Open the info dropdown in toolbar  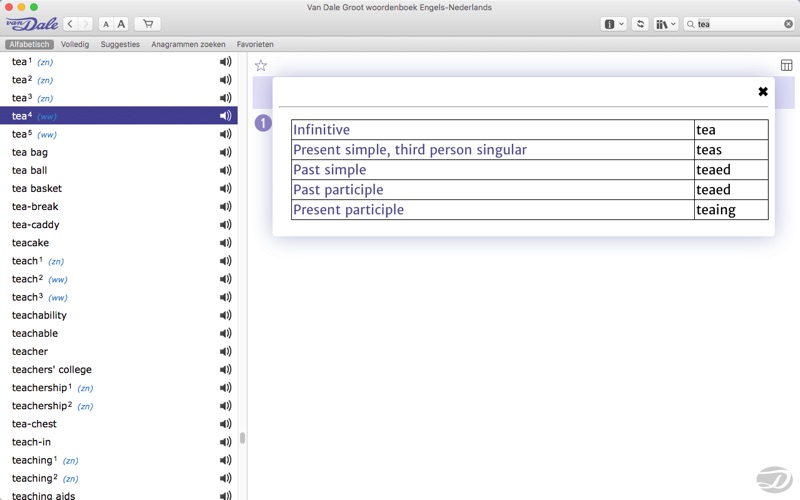pos(613,24)
